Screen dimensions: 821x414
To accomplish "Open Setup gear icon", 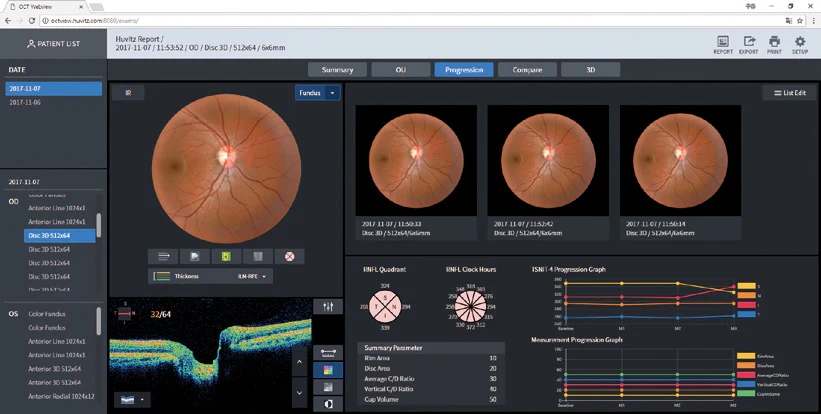I will click(x=800, y=45).
